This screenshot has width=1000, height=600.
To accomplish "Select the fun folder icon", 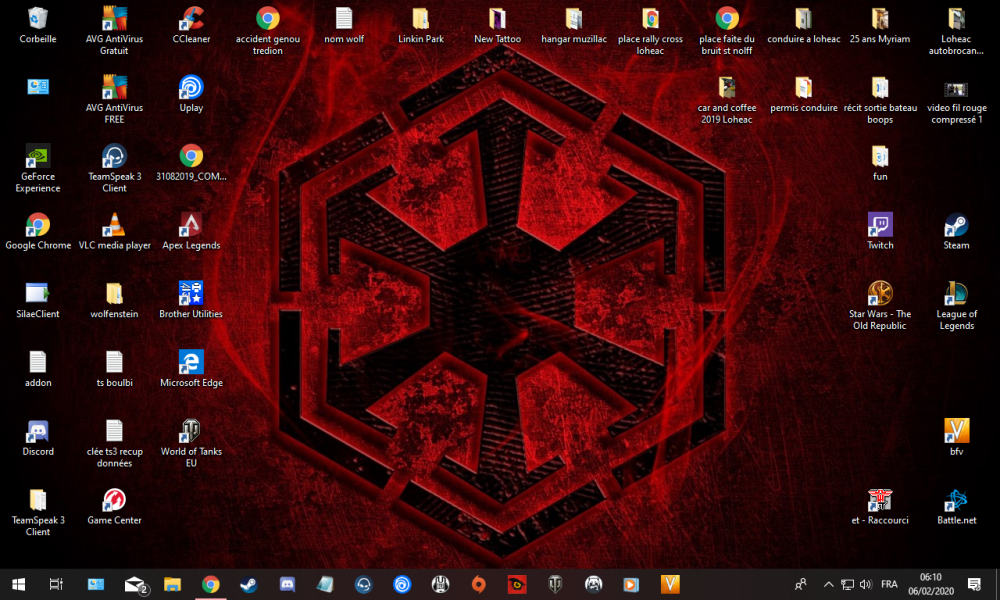I will [880, 163].
